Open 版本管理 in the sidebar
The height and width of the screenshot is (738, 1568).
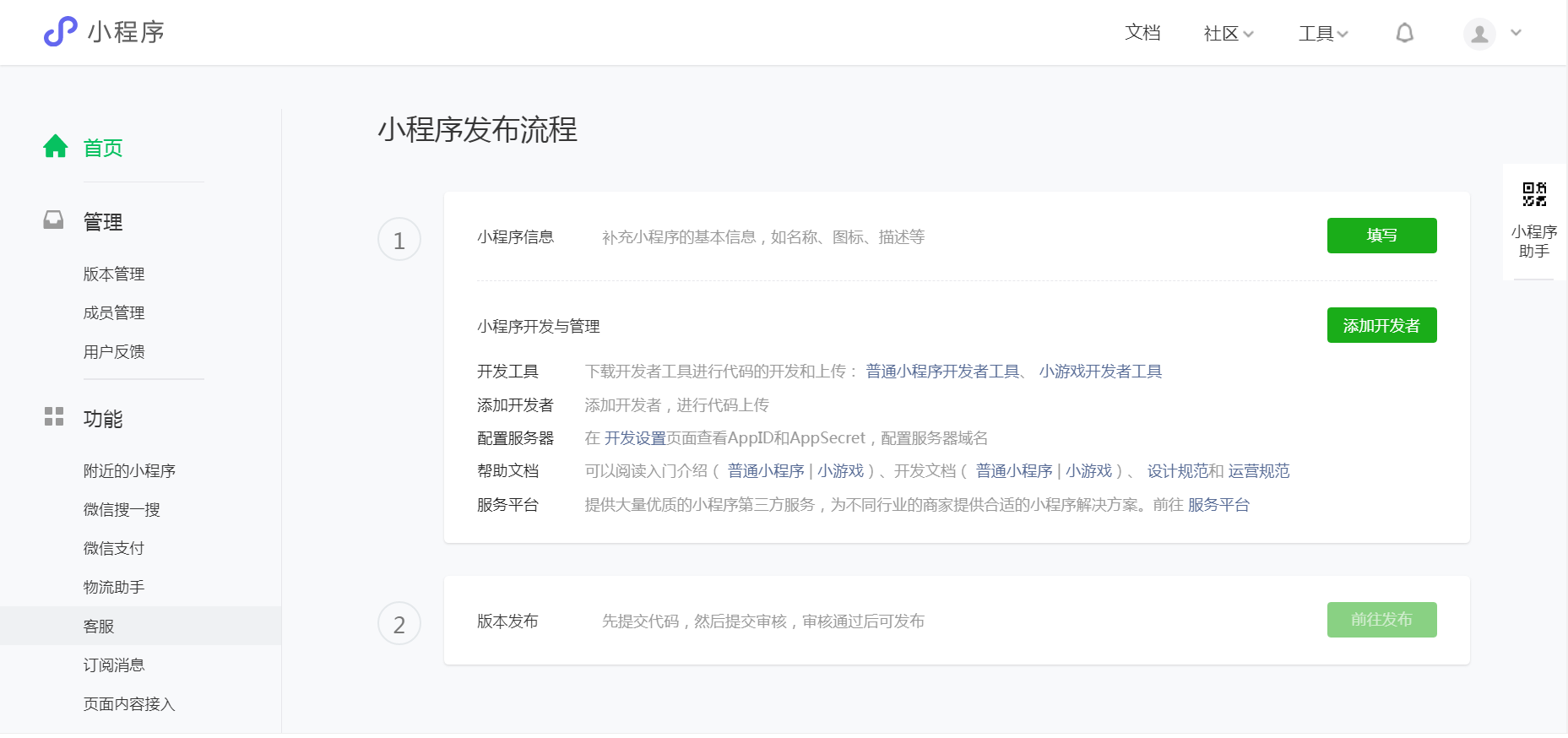point(114,274)
